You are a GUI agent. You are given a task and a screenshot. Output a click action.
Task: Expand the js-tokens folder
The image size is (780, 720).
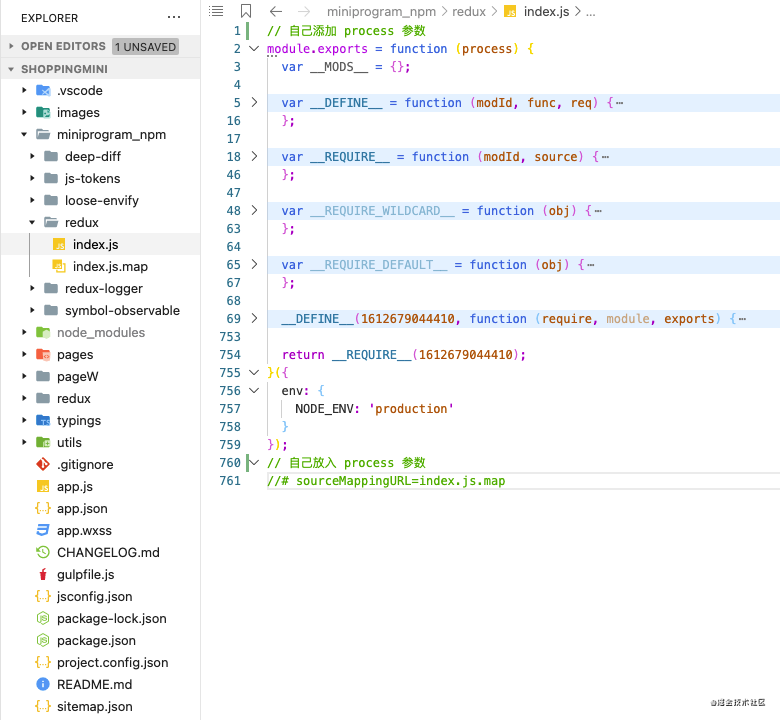tap(32, 178)
